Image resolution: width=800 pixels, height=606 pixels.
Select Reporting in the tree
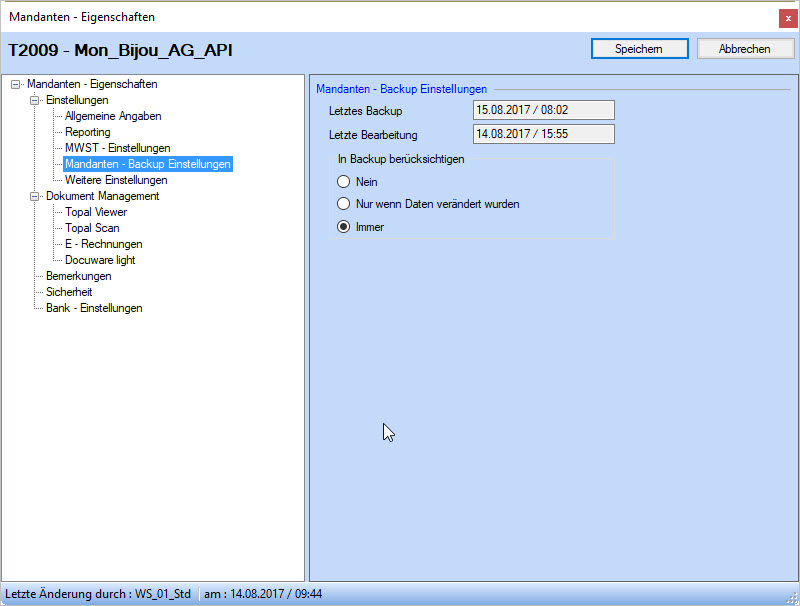[88, 132]
